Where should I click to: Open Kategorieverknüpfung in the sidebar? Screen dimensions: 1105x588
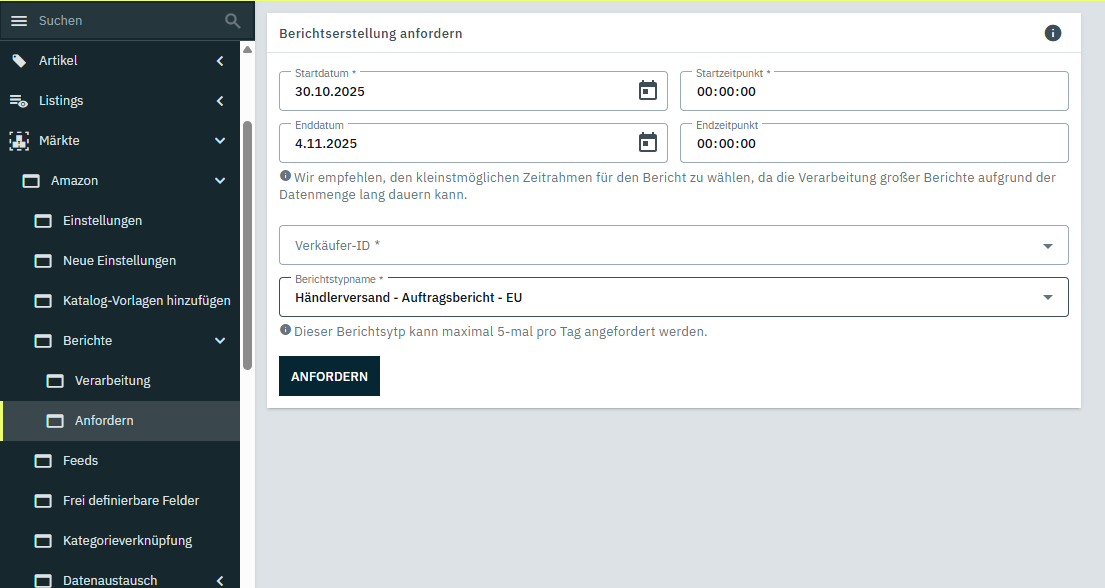point(127,541)
